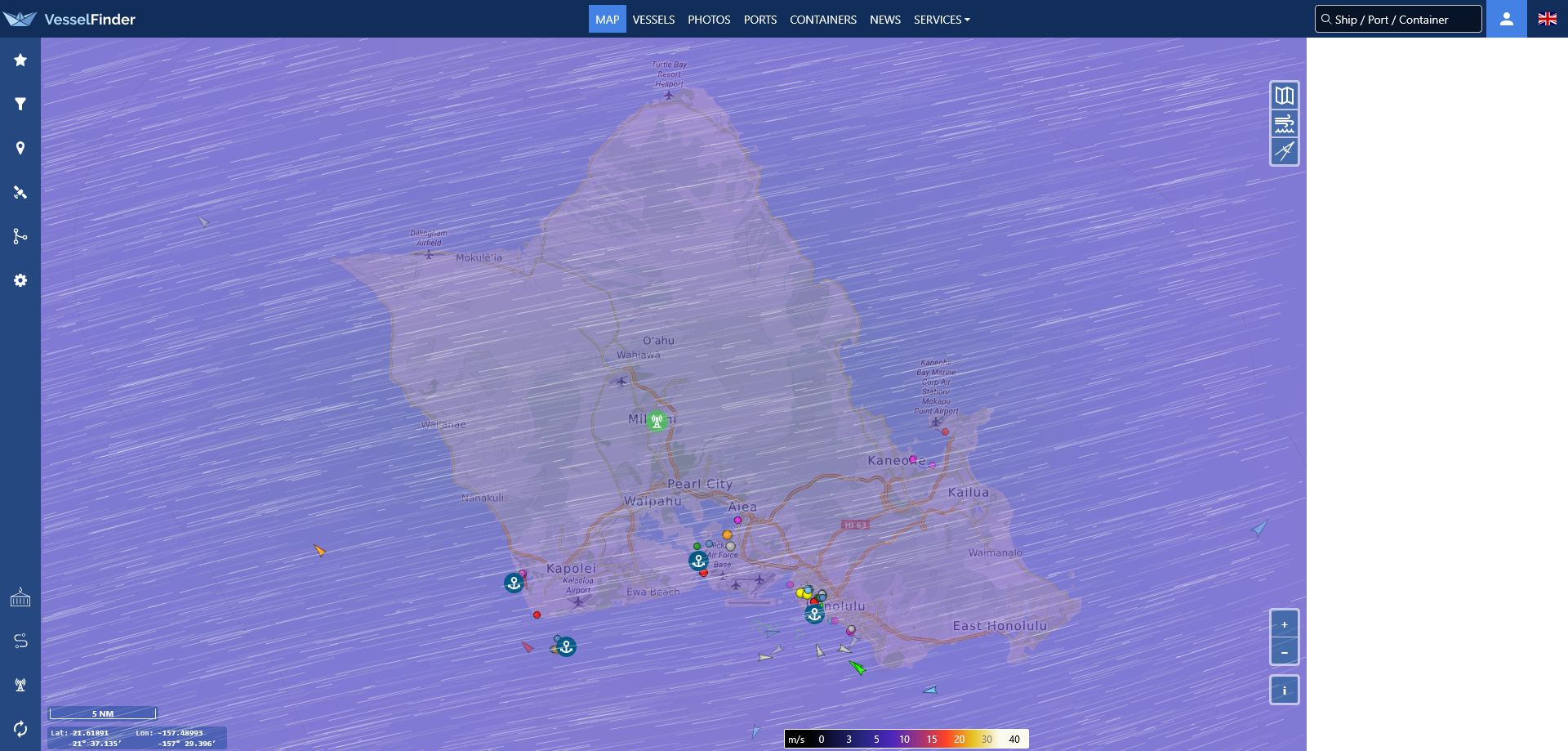
Task: Open the route track tool
Action: pos(20,236)
